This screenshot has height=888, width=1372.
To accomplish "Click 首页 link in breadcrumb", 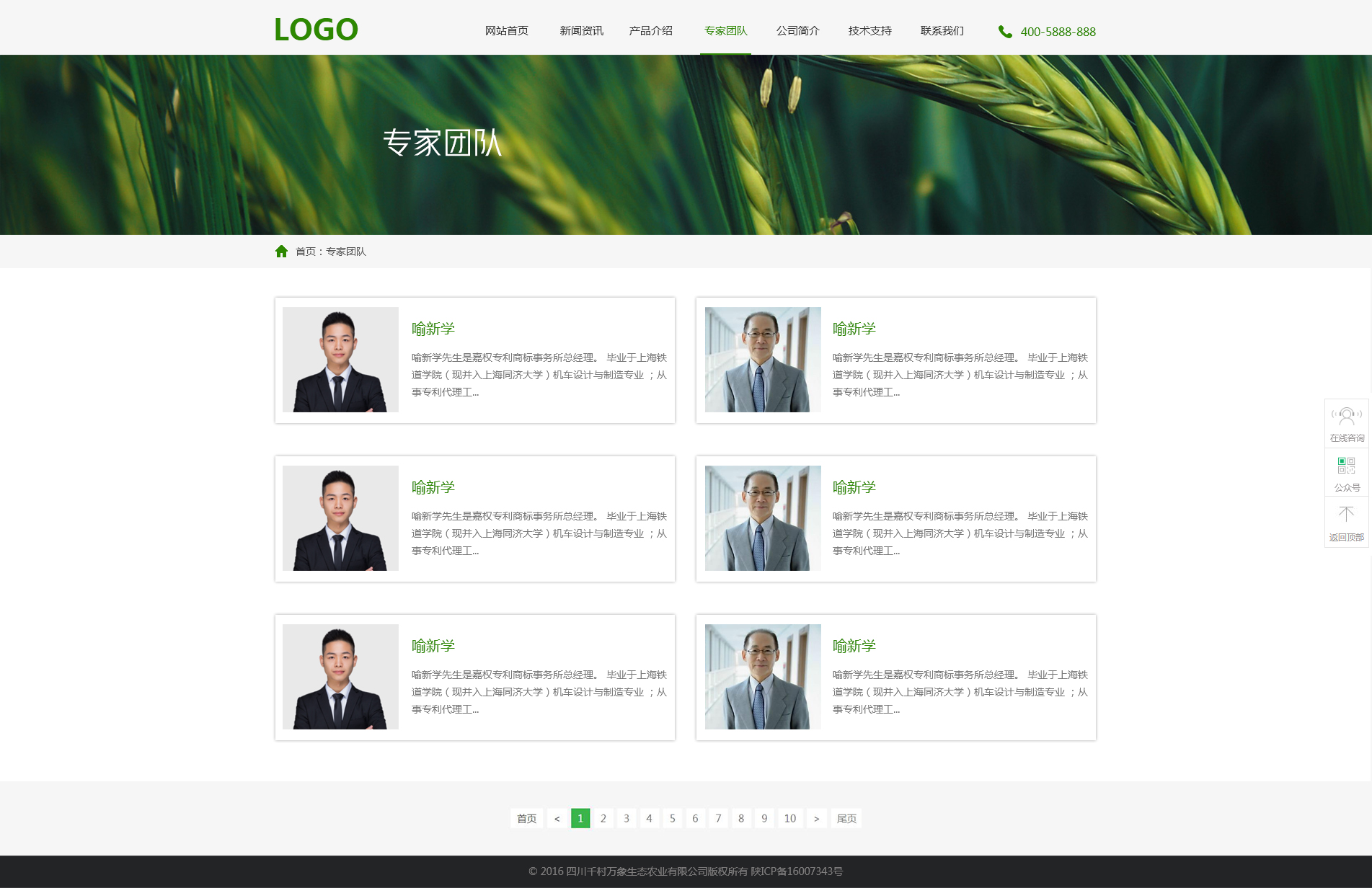I will 305,252.
